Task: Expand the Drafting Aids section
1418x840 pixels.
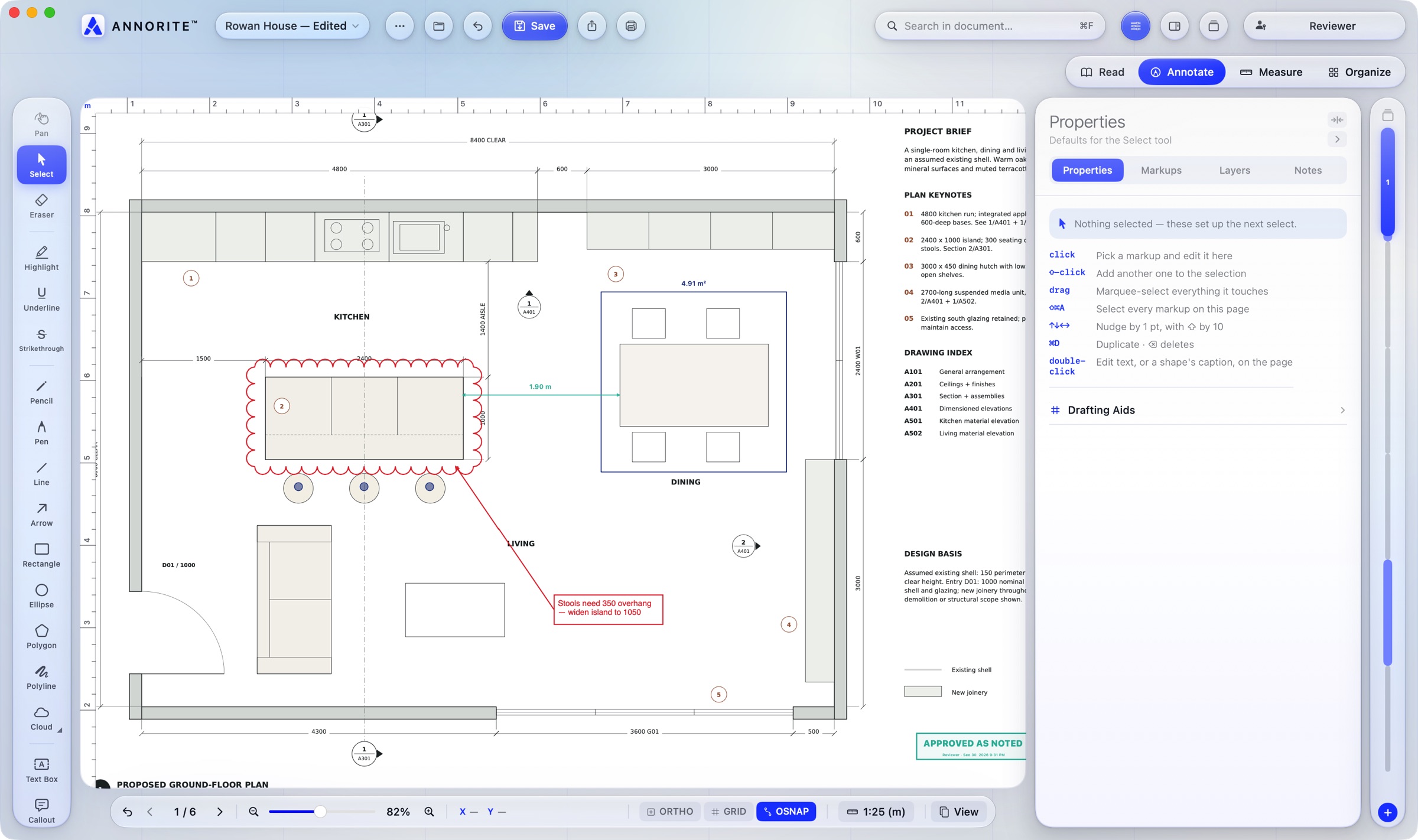Action: (1198, 410)
